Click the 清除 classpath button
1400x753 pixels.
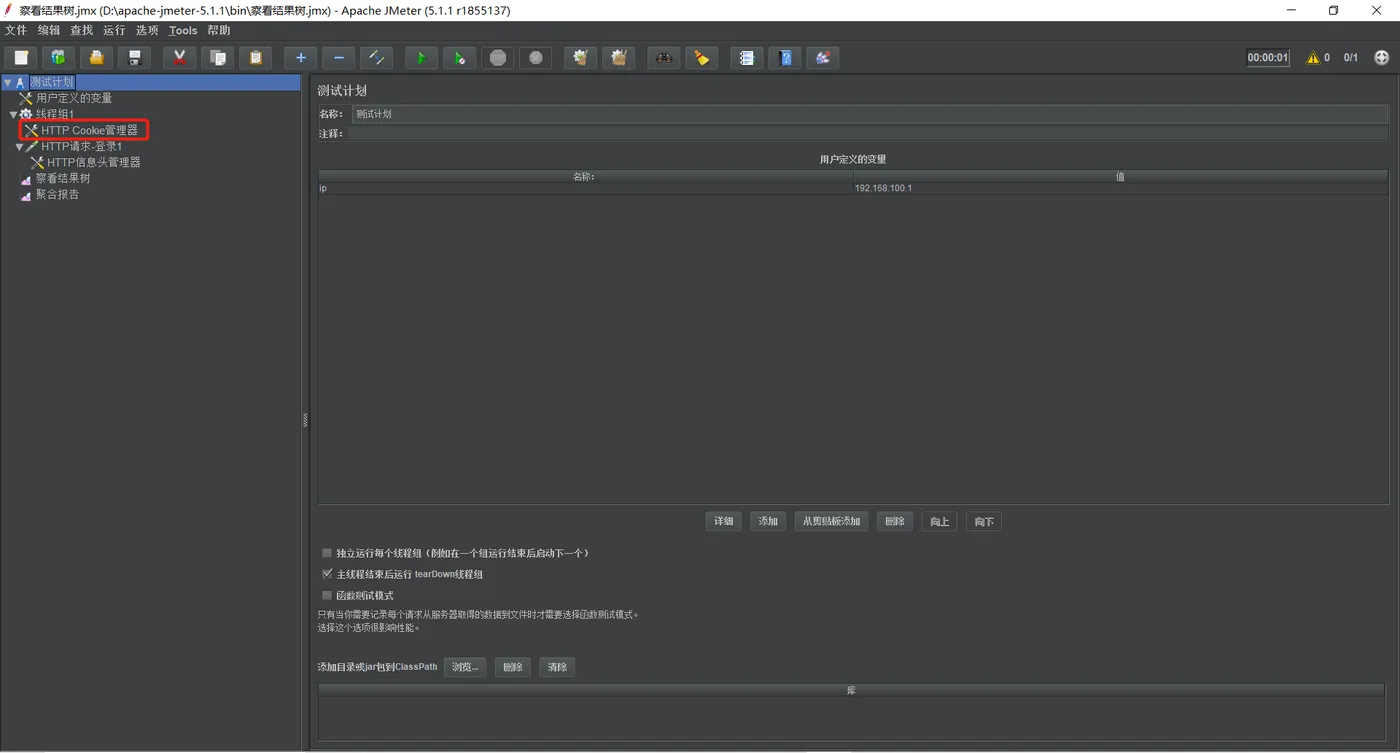coord(557,667)
